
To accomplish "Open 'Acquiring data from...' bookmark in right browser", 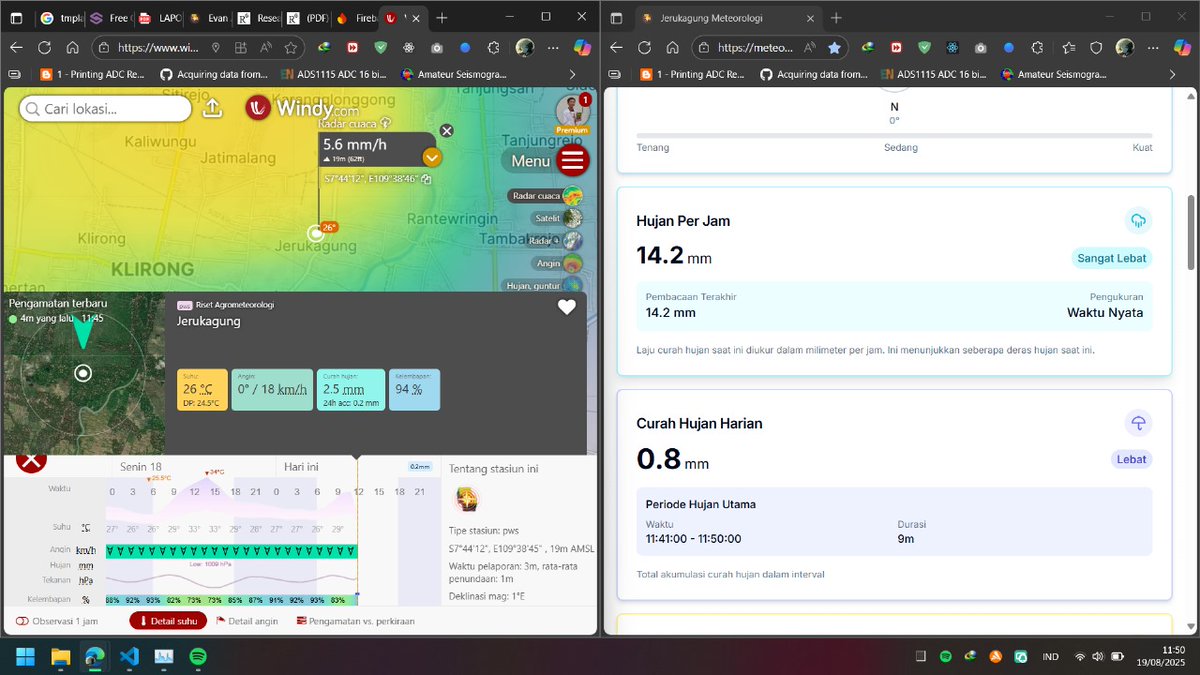I will coord(813,74).
